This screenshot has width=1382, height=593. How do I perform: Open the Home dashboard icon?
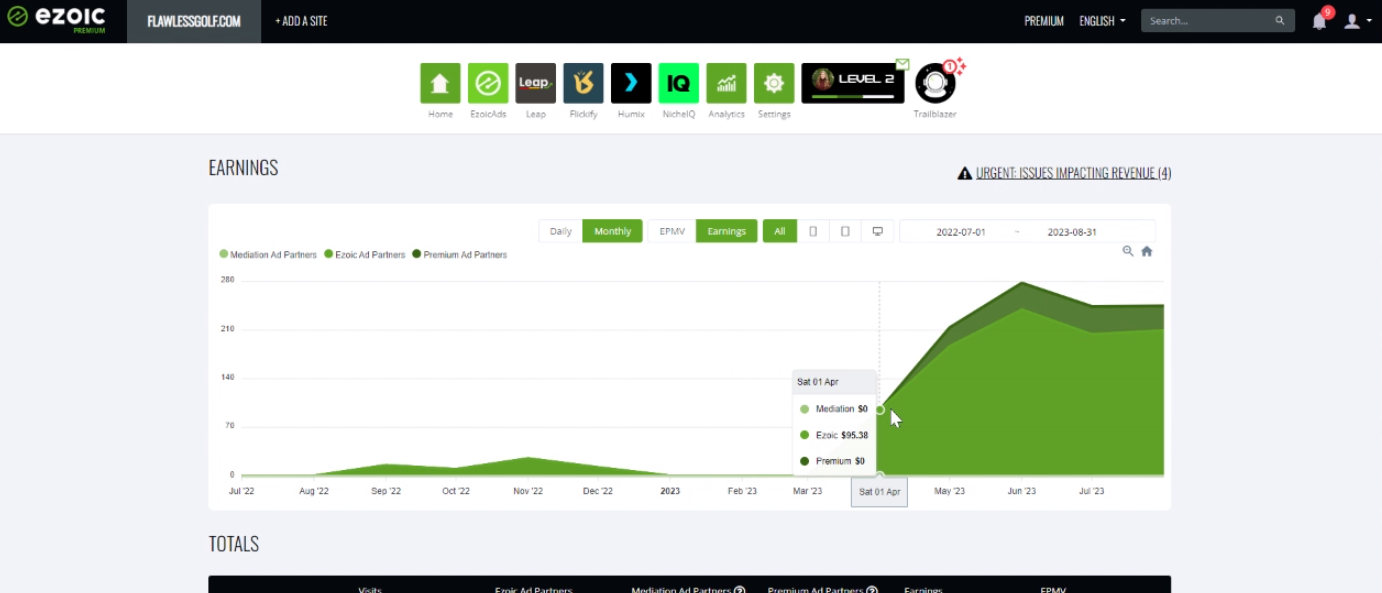tap(440, 83)
